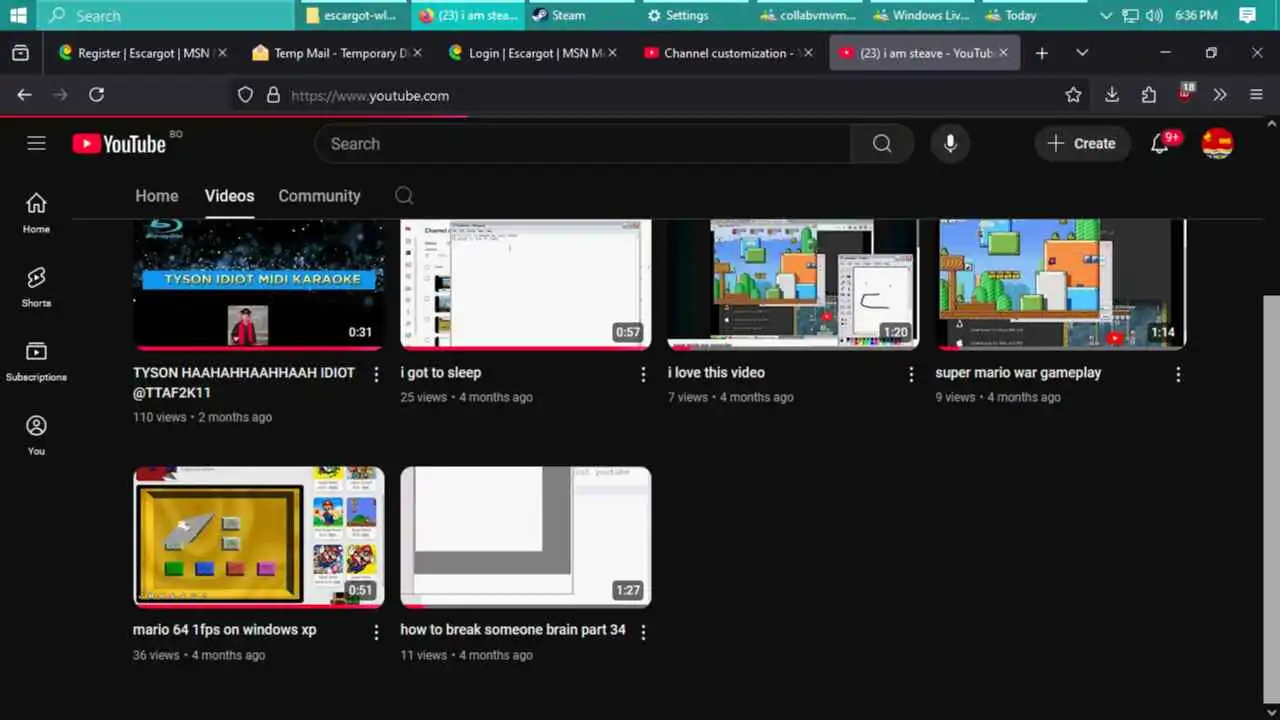
Task: Switch to the channel Home tab
Action: [157, 196]
